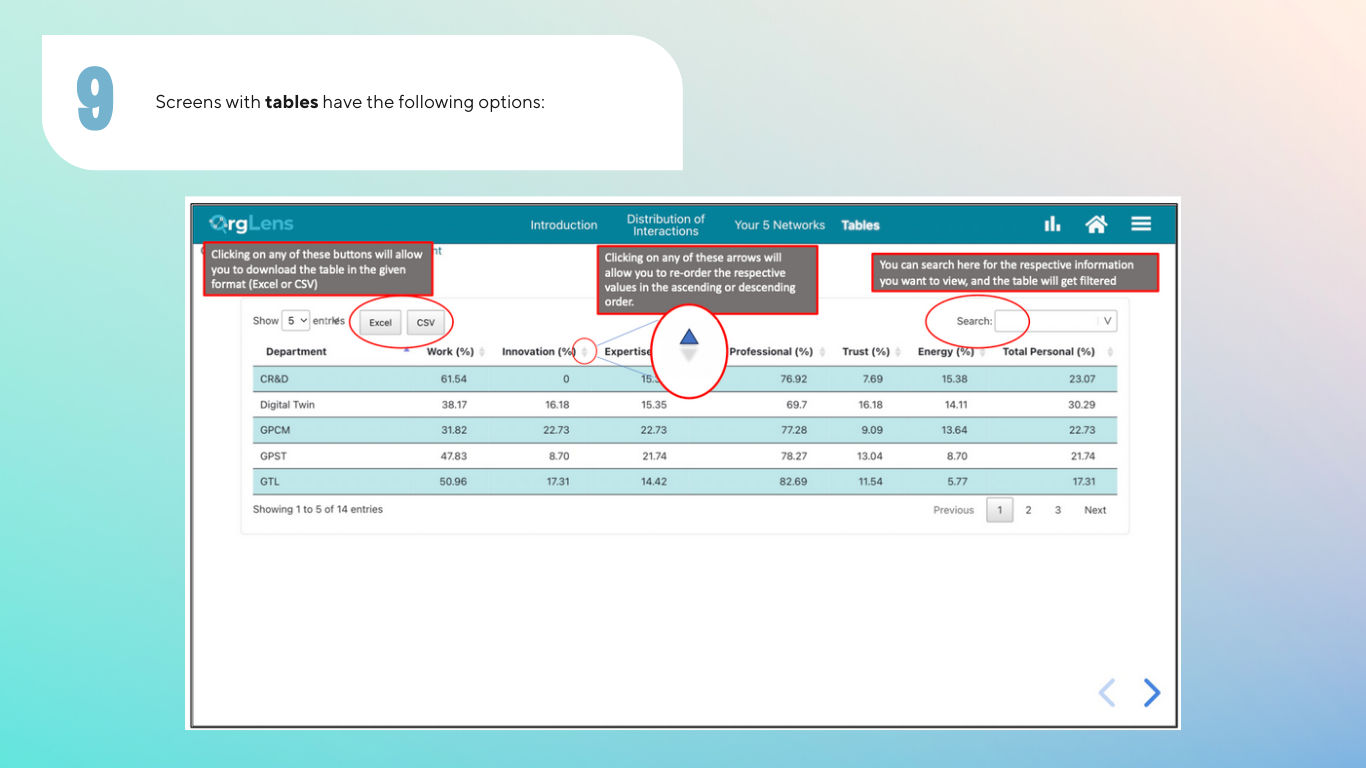Click into the Search input field
The height and width of the screenshot is (768, 1366).
click(x=1045, y=321)
